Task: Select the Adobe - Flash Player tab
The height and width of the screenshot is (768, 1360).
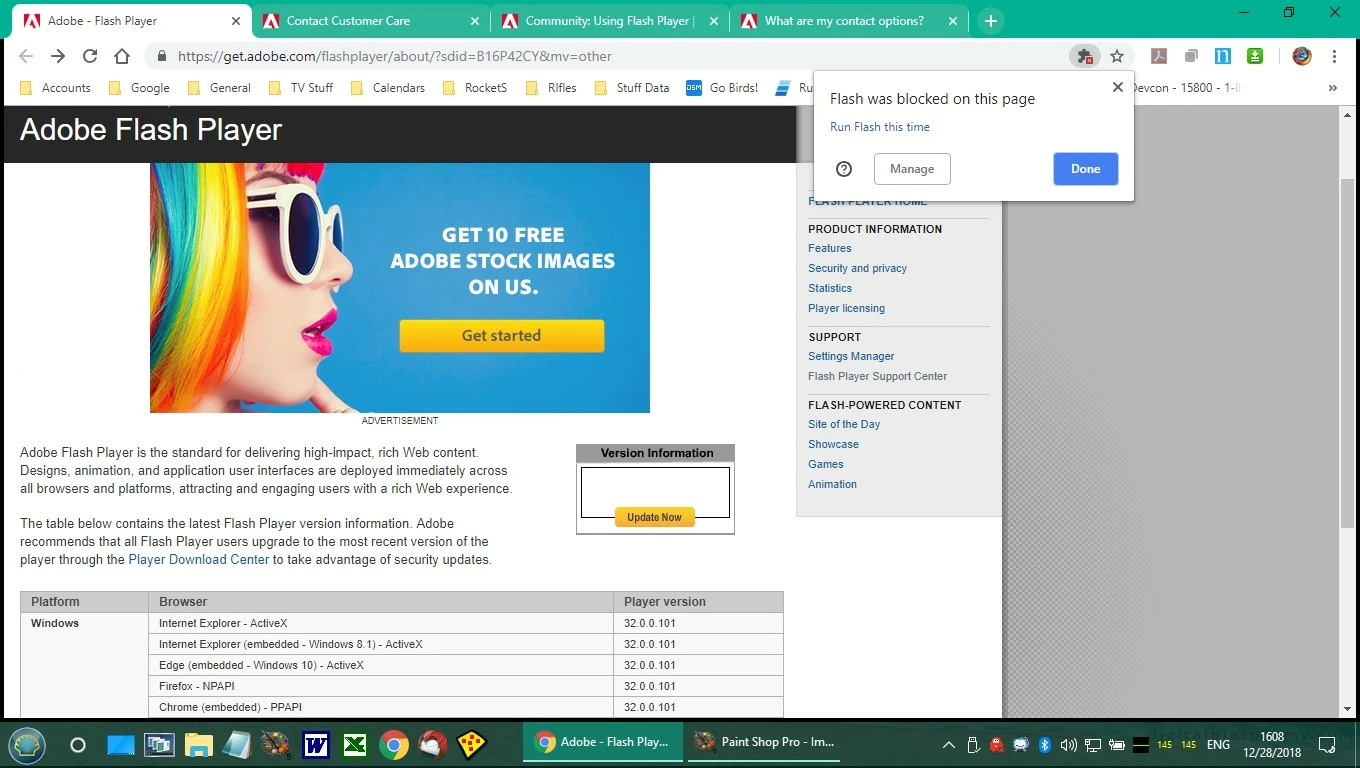Action: (131, 21)
